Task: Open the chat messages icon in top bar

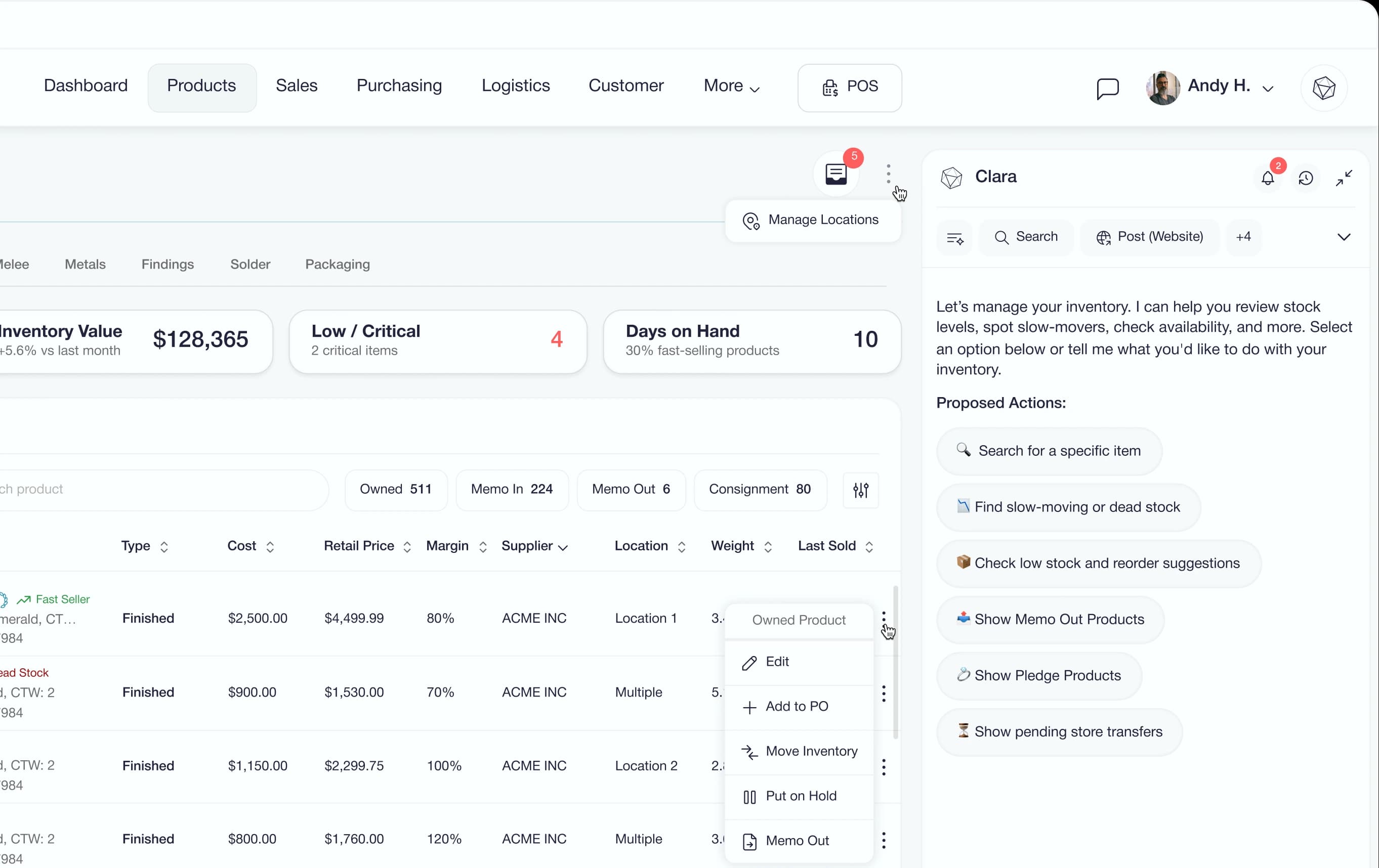Action: point(1108,88)
